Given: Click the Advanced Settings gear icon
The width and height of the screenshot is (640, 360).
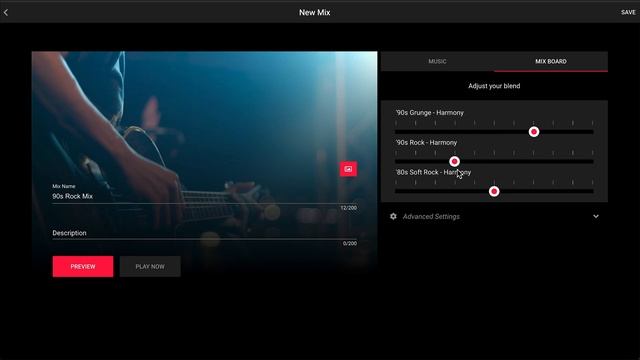Looking at the screenshot, I should click(393, 216).
